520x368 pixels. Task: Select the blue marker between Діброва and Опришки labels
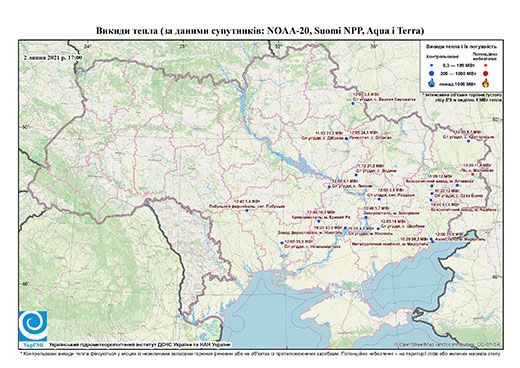click(x=347, y=139)
